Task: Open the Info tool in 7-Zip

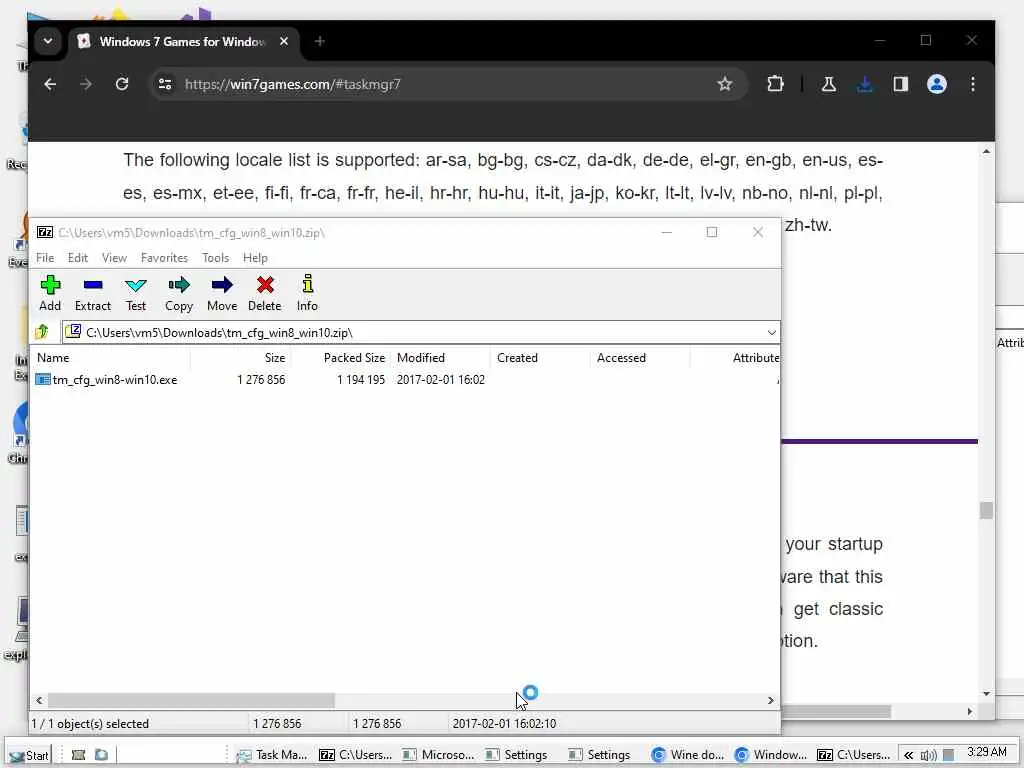Action: pos(307,293)
